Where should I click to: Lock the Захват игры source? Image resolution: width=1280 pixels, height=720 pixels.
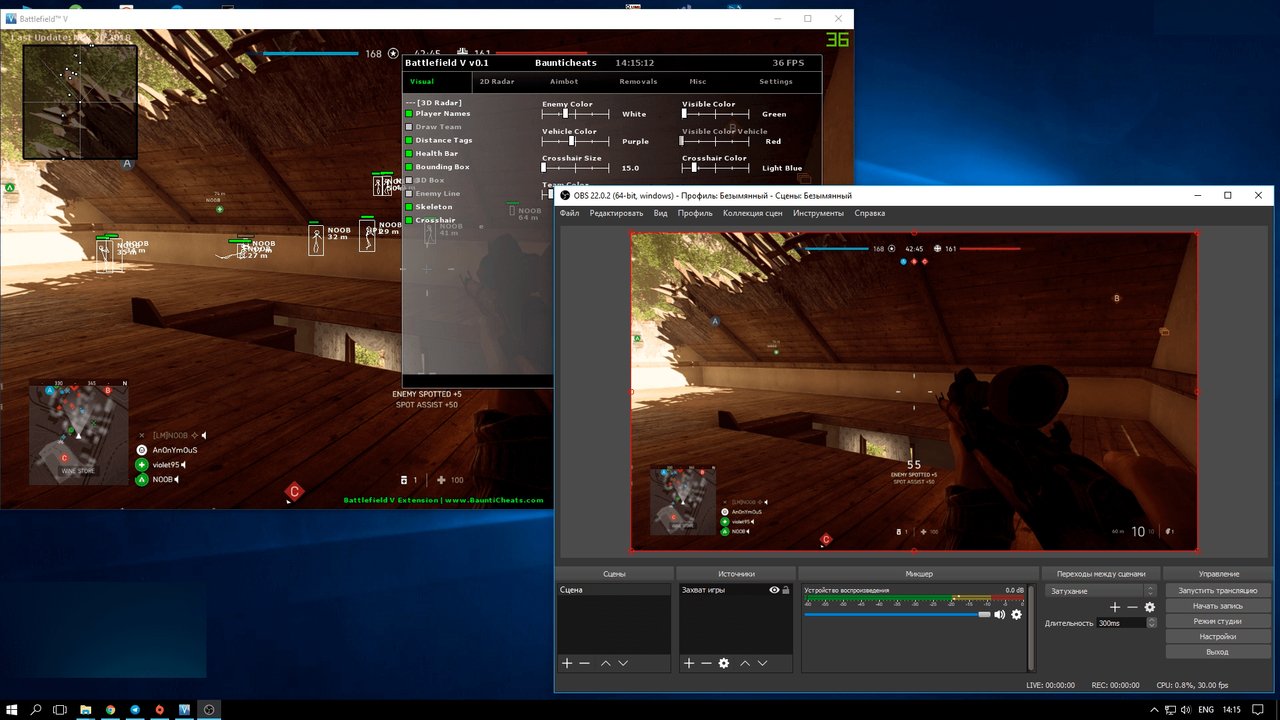tap(786, 590)
